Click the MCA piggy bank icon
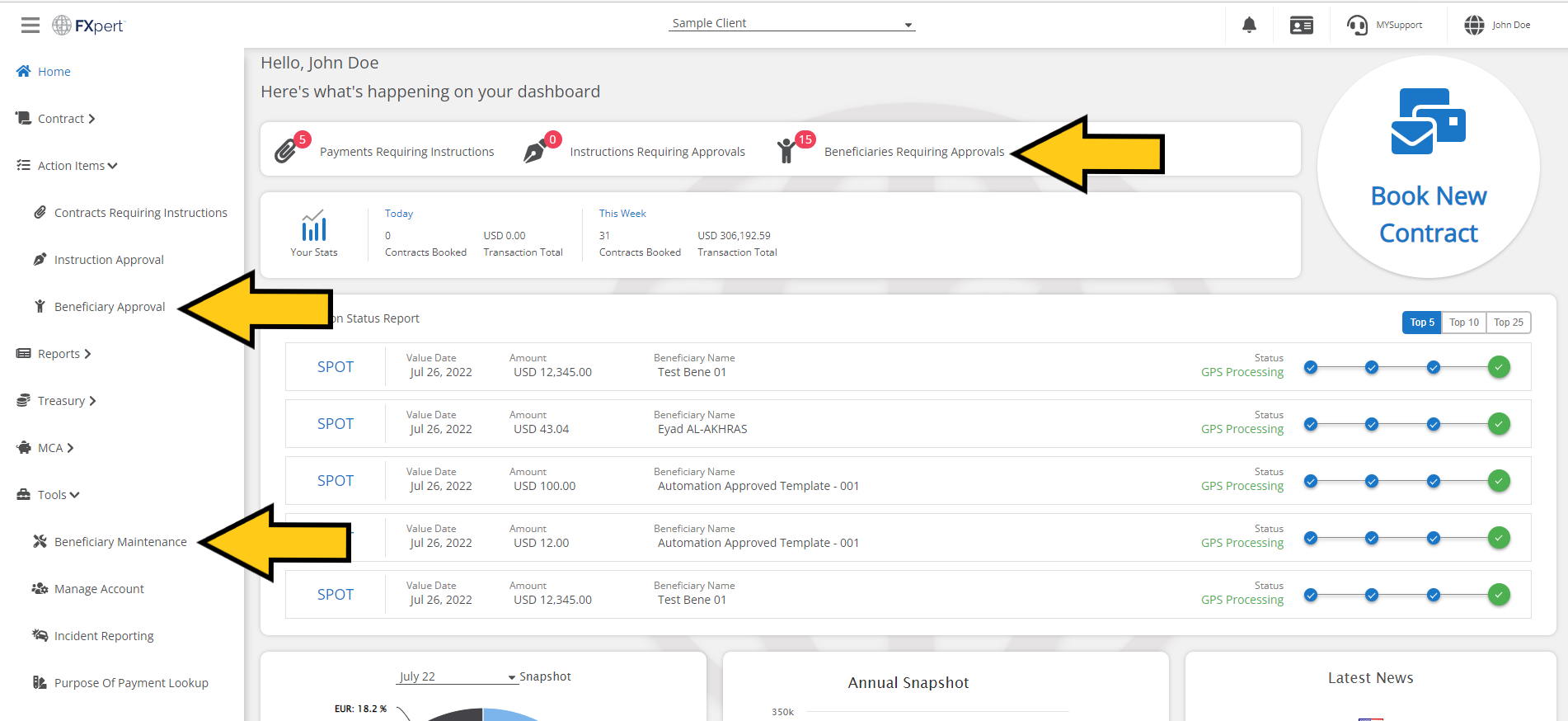 [23, 447]
